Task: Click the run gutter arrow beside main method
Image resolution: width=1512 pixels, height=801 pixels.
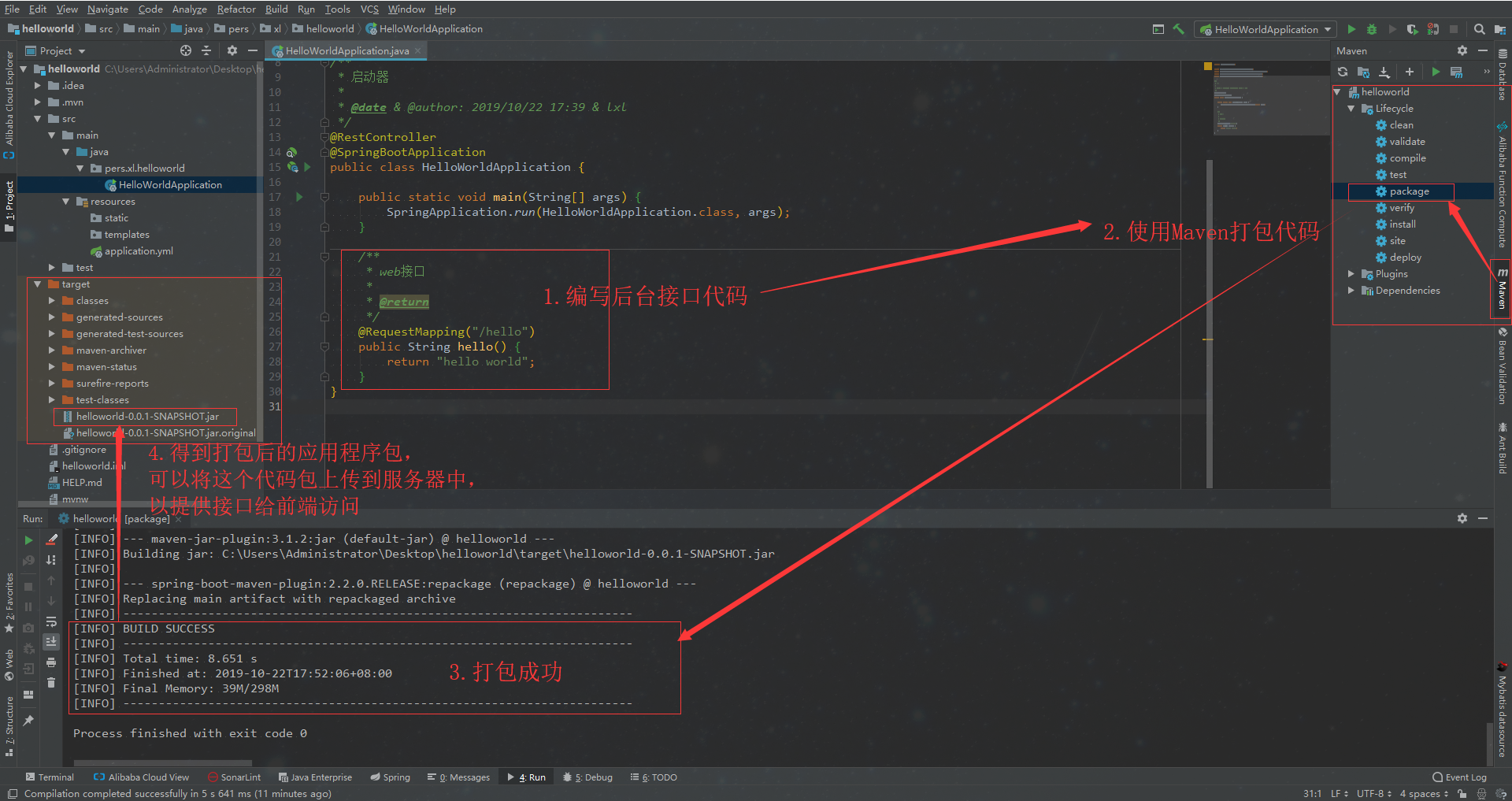Action: point(299,197)
